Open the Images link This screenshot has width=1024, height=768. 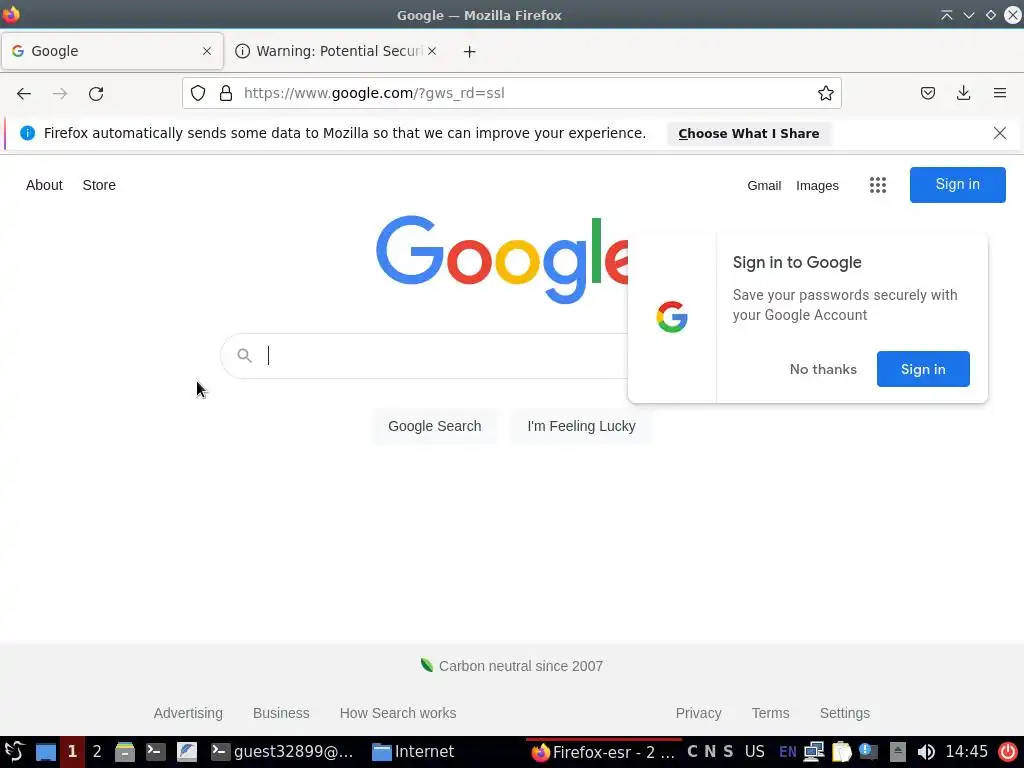tap(817, 185)
